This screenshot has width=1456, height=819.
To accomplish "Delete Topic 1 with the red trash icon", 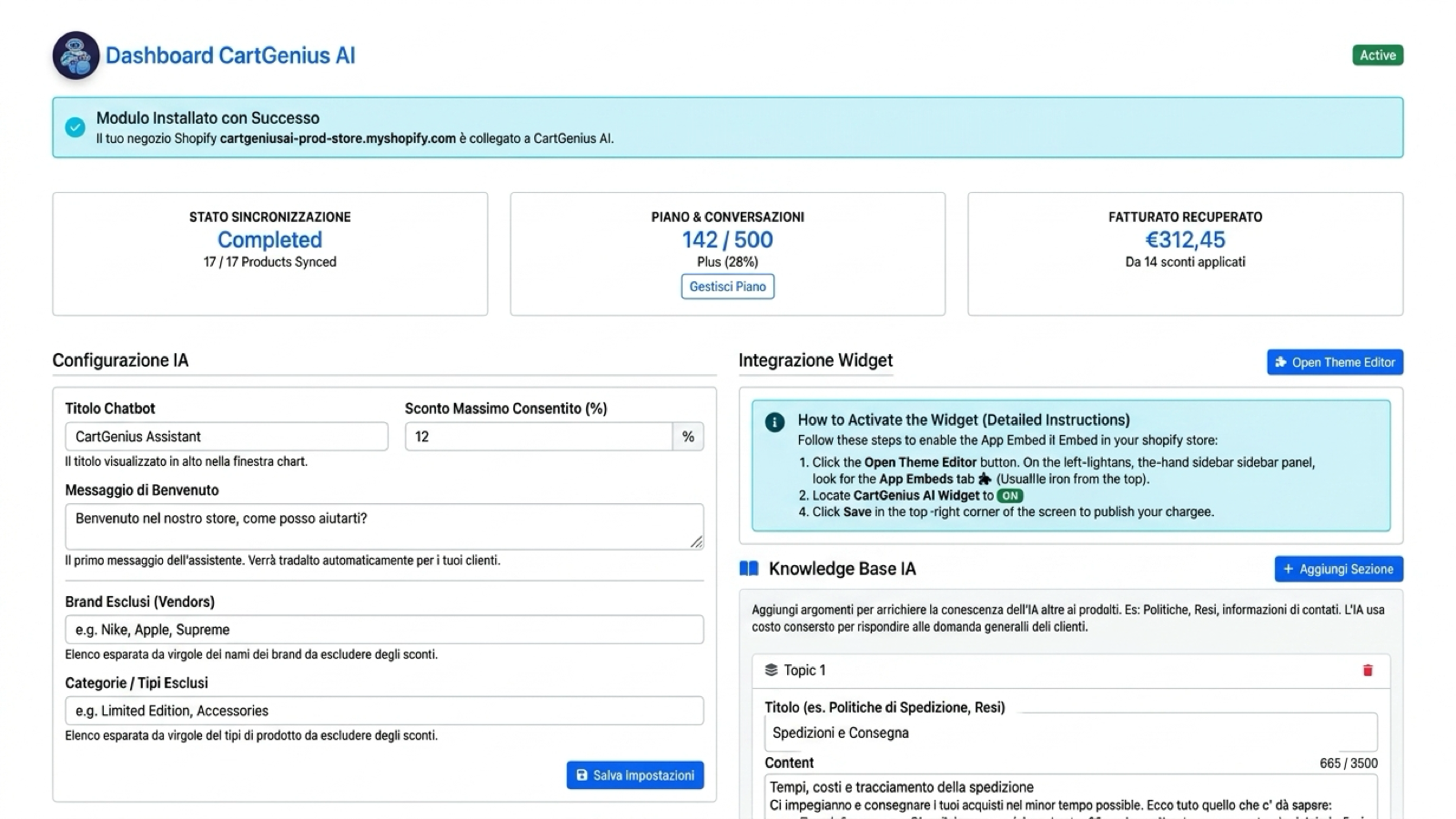I will coord(1367,671).
